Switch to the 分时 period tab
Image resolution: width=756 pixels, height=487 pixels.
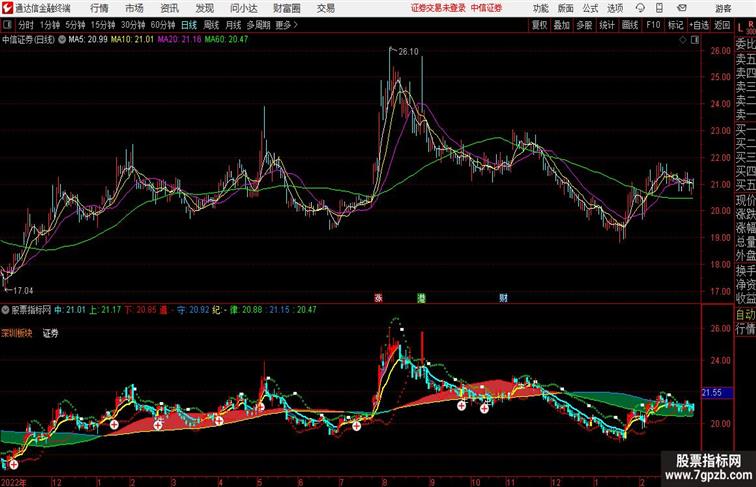pyautogui.click(x=26, y=25)
